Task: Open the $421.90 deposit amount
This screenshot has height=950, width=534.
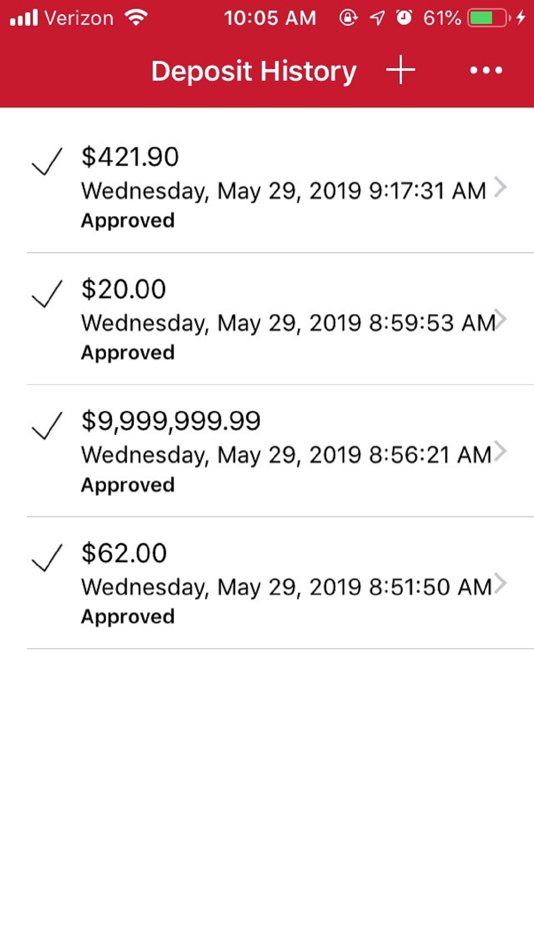Action: 130,158
